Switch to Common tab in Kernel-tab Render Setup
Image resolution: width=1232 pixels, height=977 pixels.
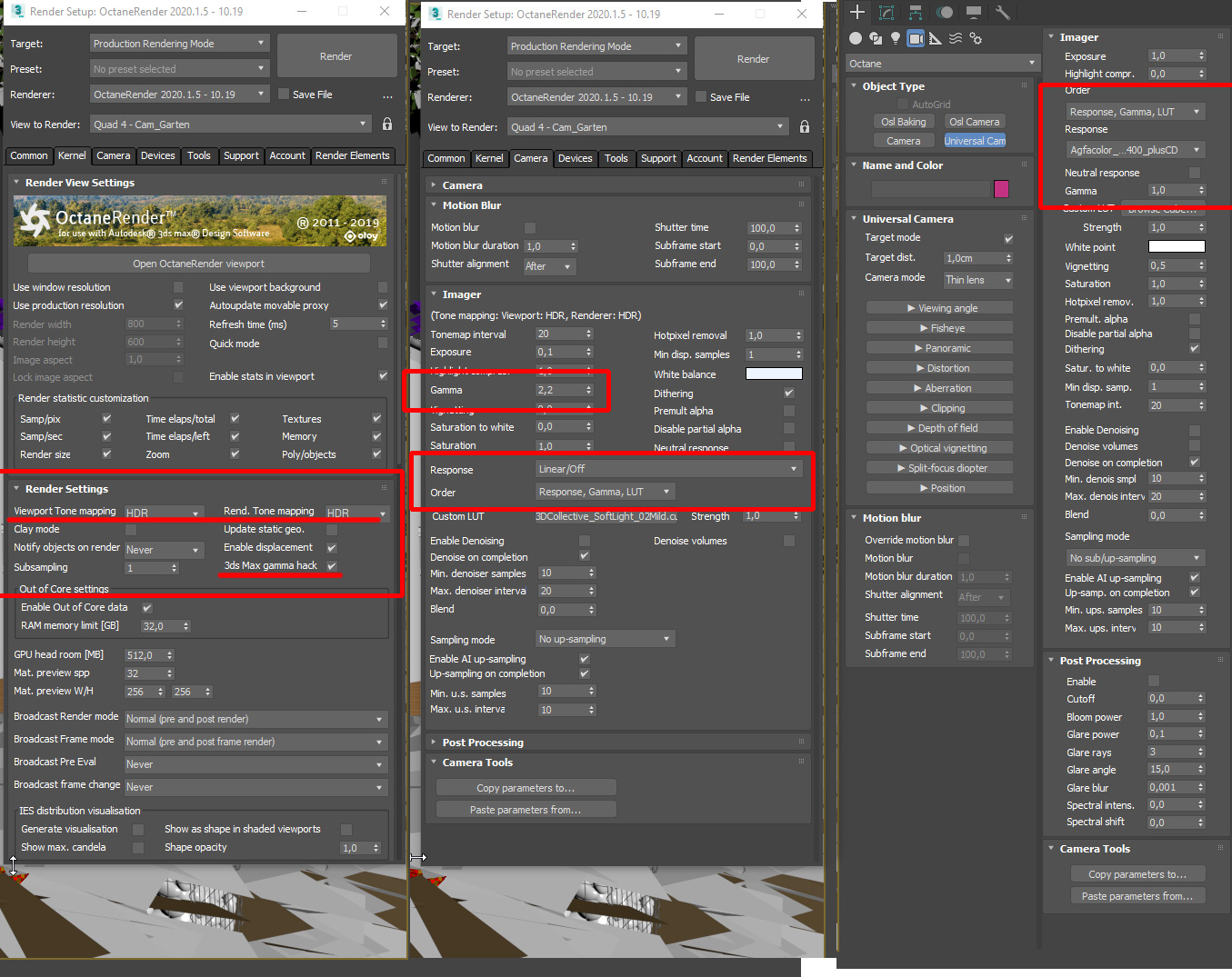[x=29, y=155]
